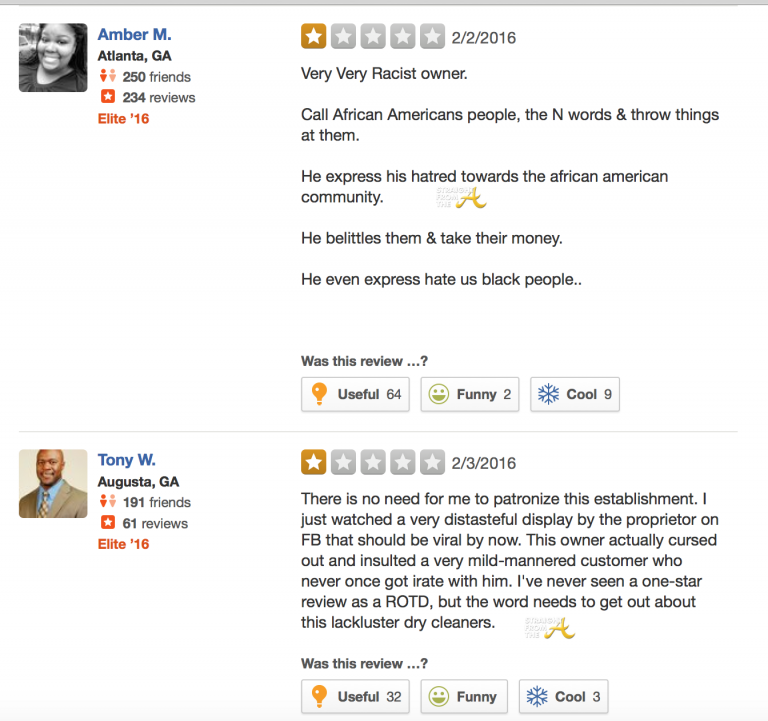The image size is (768, 721).
Task: Click the Elite '16 badge under Amber M.
Action: (x=123, y=119)
